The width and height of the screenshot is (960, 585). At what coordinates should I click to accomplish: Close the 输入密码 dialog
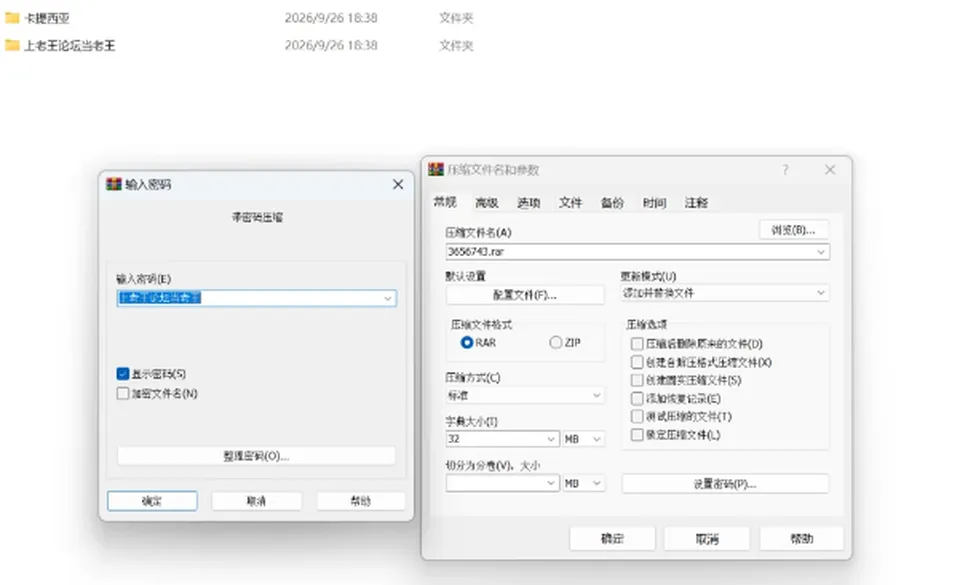[x=398, y=184]
